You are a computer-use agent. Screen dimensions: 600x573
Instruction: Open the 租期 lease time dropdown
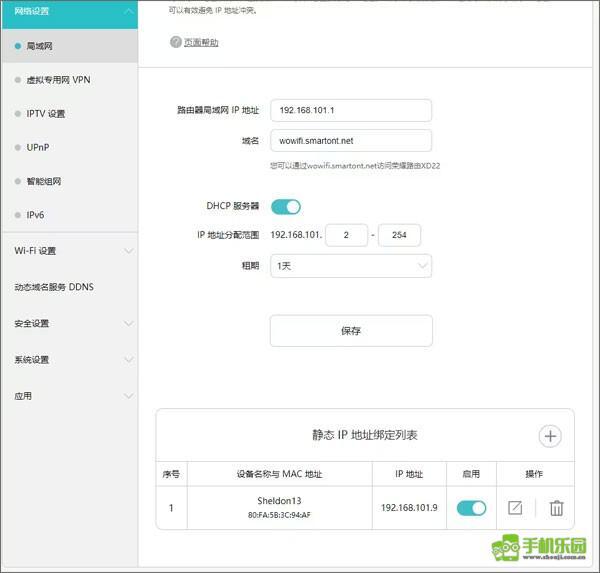351,266
